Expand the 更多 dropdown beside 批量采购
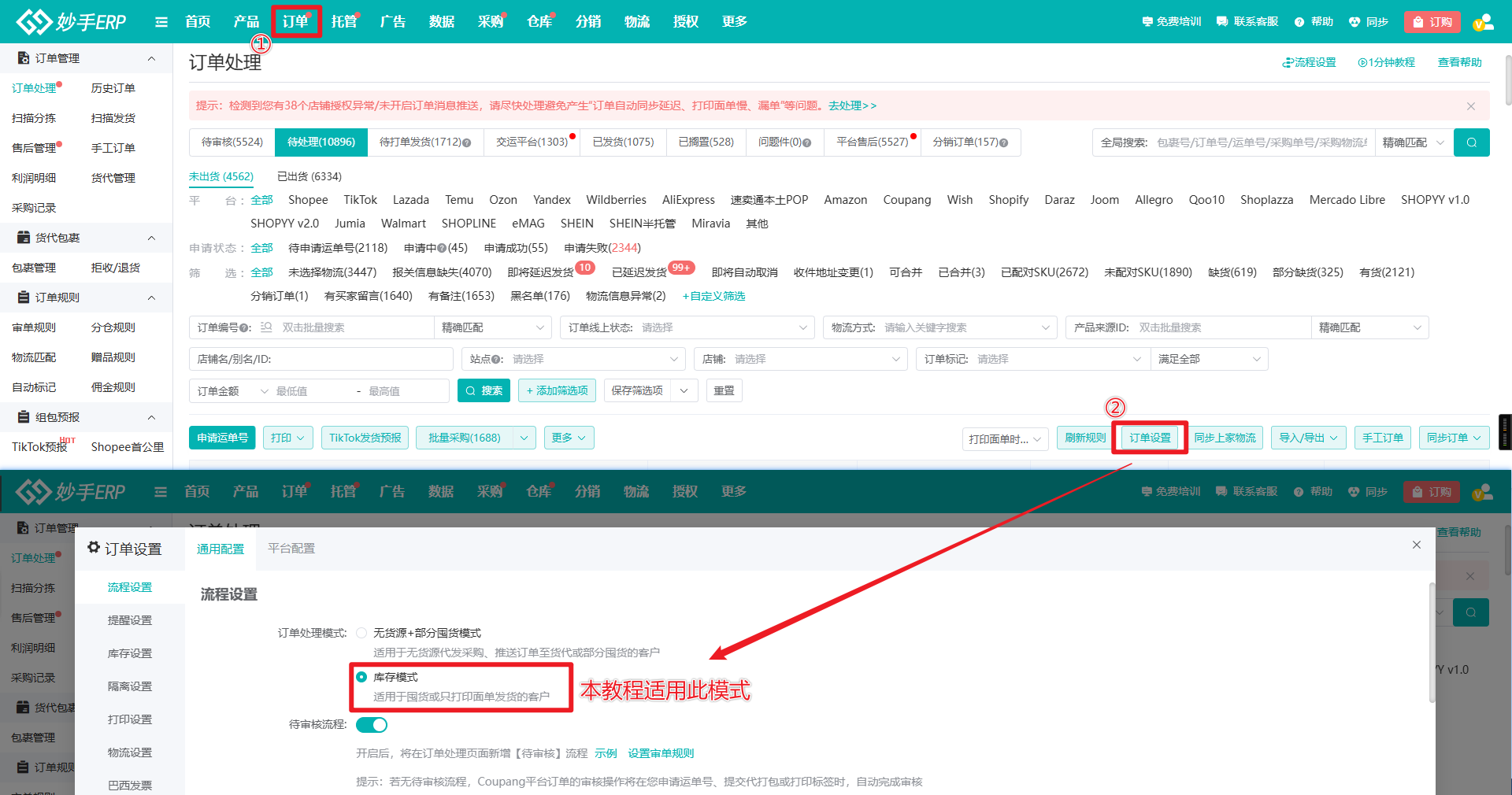The image size is (1512, 795). point(569,438)
